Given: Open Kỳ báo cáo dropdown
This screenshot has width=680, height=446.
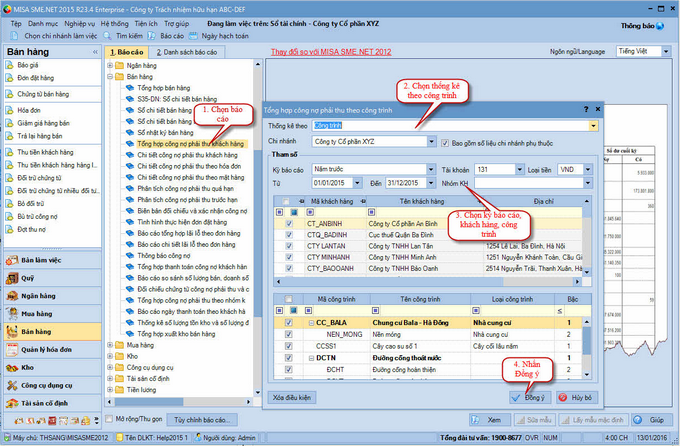Looking at the screenshot, I should pos(431,169).
